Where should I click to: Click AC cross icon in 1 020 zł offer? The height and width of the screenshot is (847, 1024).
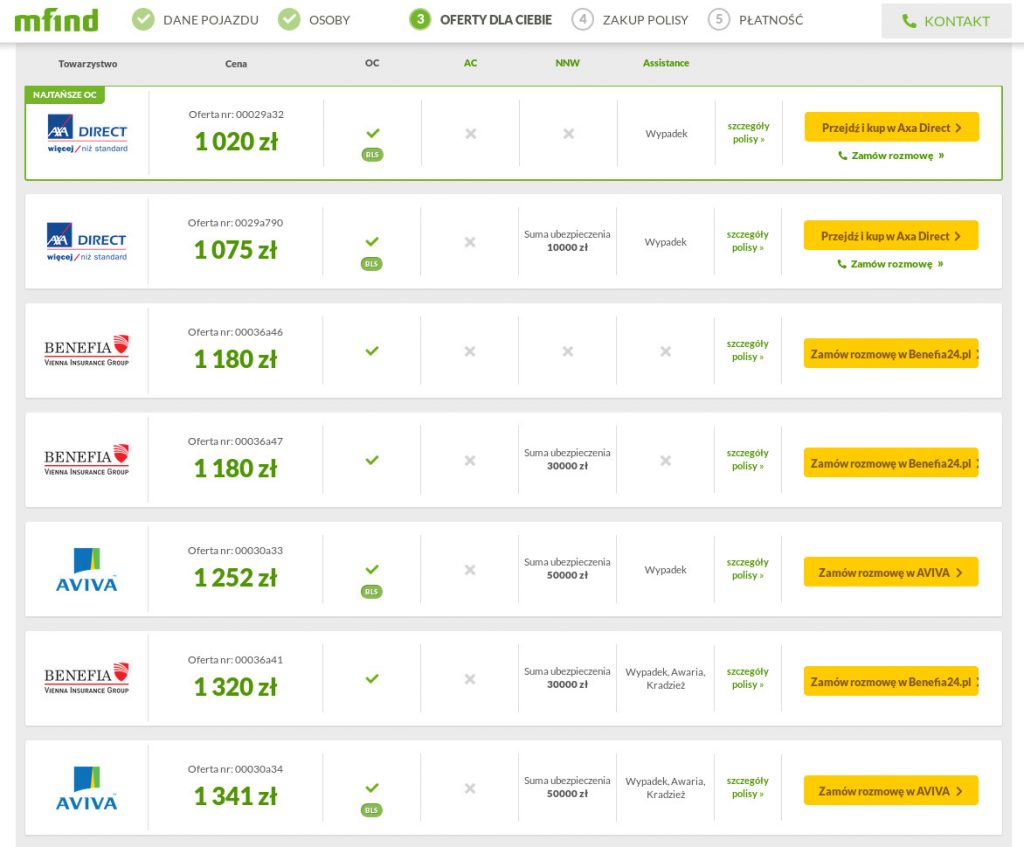(470, 133)
